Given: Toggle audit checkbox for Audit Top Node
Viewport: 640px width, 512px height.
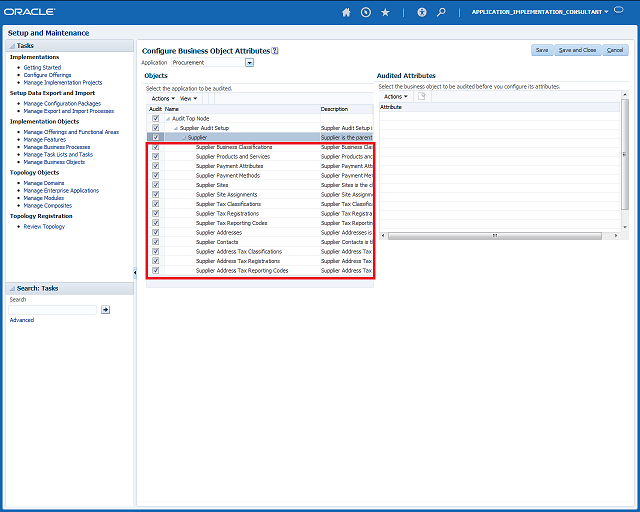Looking at the screenshot, I should (156, 118).
